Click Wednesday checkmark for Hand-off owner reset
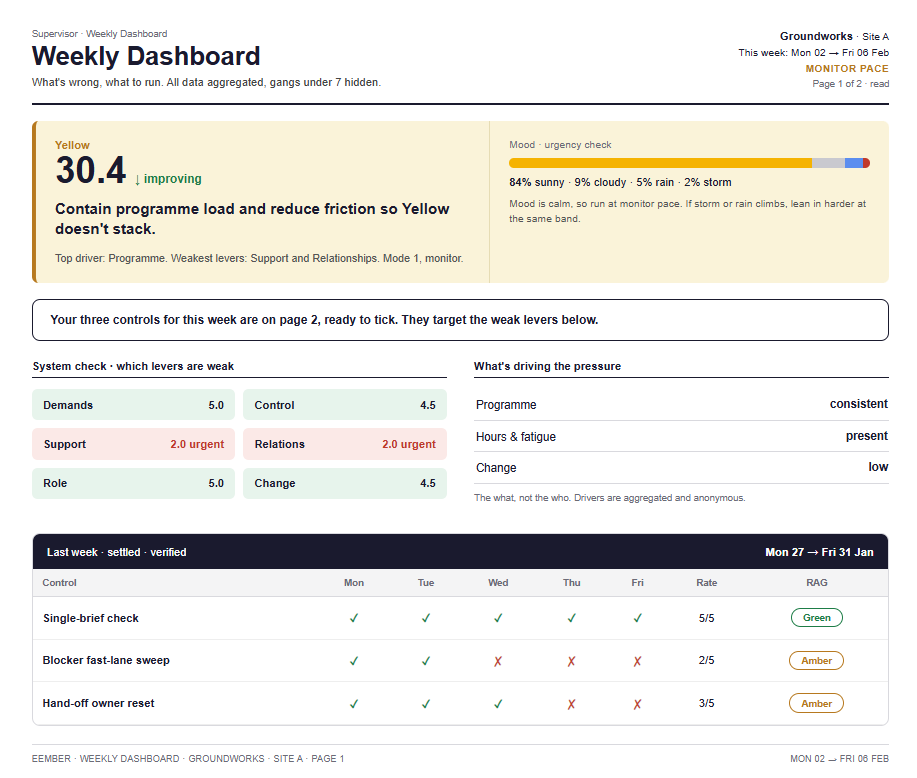Viewport: 917px width, 778px height. (498, 704)
